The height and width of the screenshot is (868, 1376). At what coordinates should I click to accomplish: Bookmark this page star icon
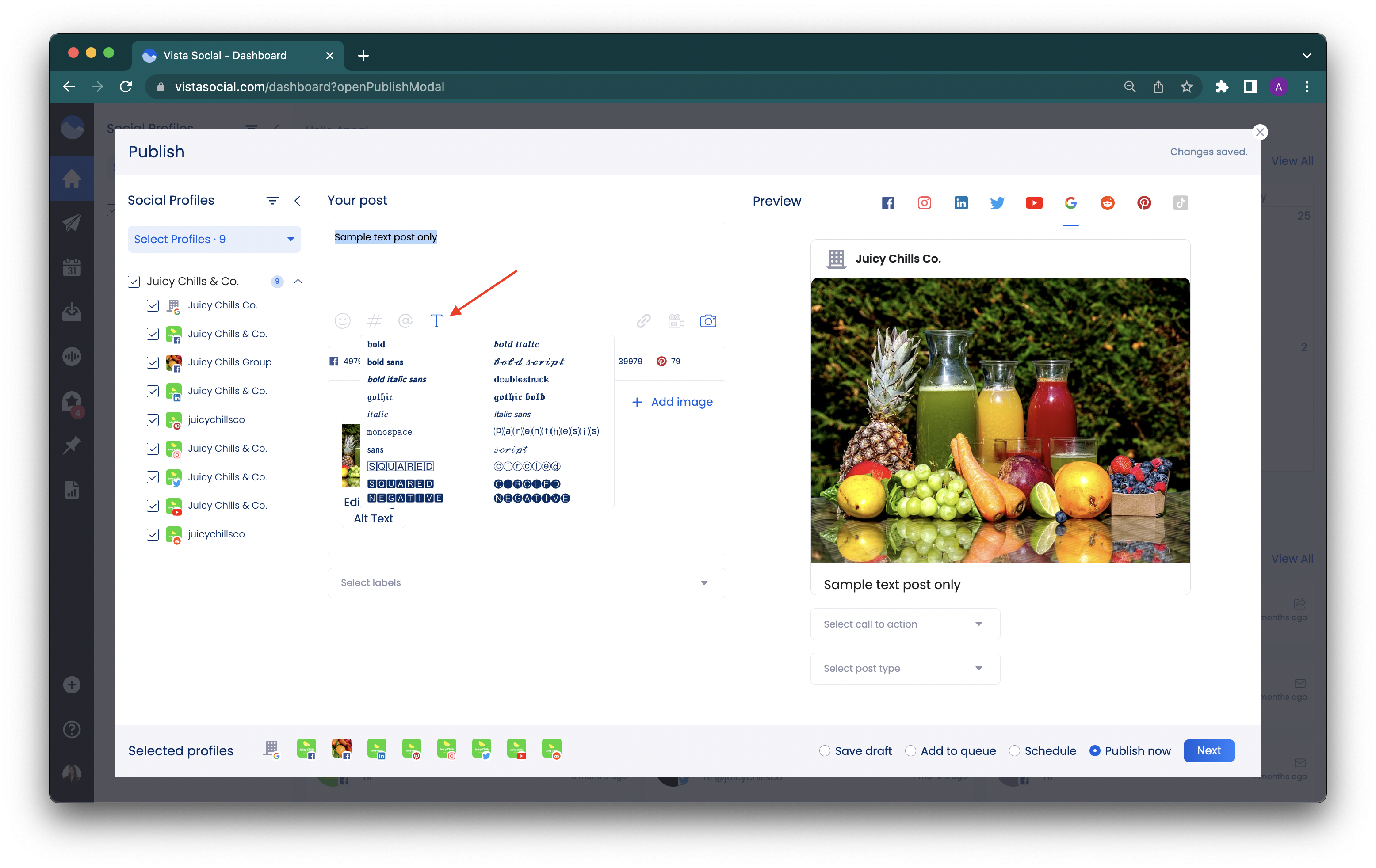tap(1186, 87)
